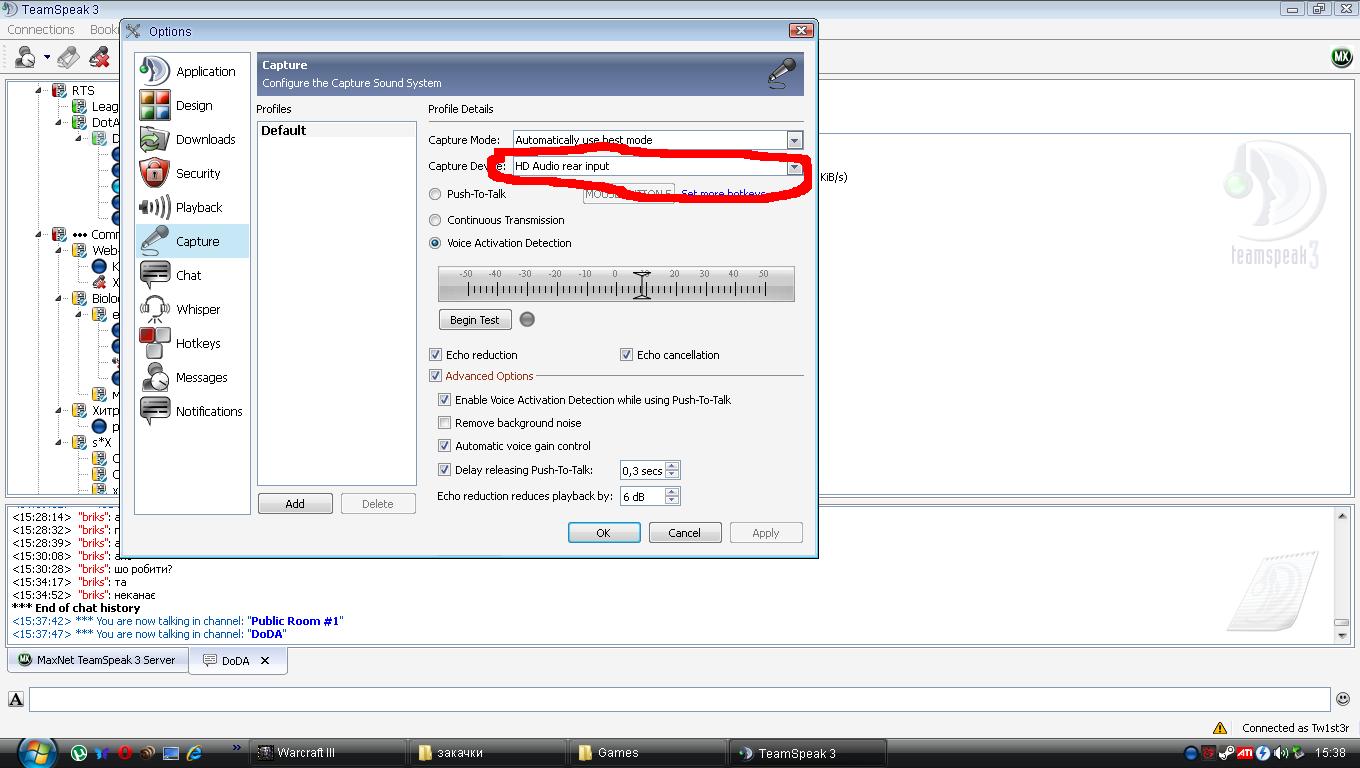The height and width of the screenshot is (768, 1360).
Task: Open the Security options section
Action: (192, 173)
